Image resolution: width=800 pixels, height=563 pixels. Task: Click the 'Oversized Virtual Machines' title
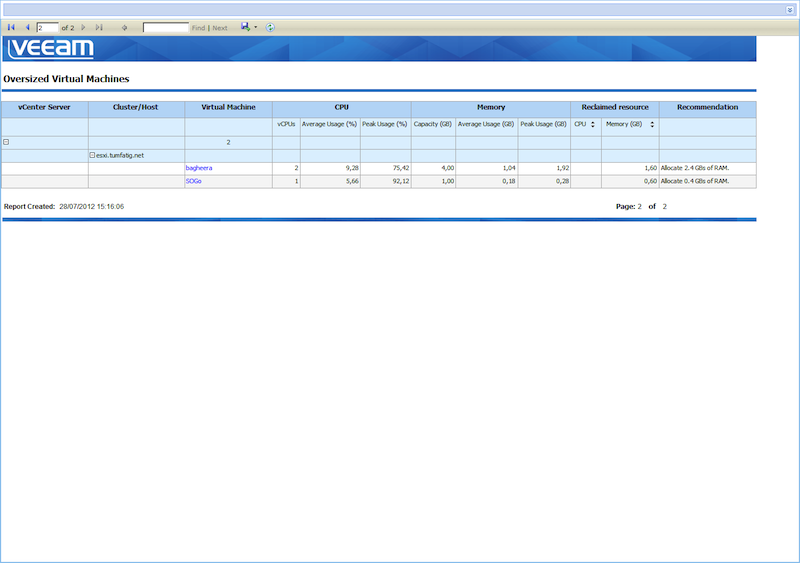click(x=66, y=79)
